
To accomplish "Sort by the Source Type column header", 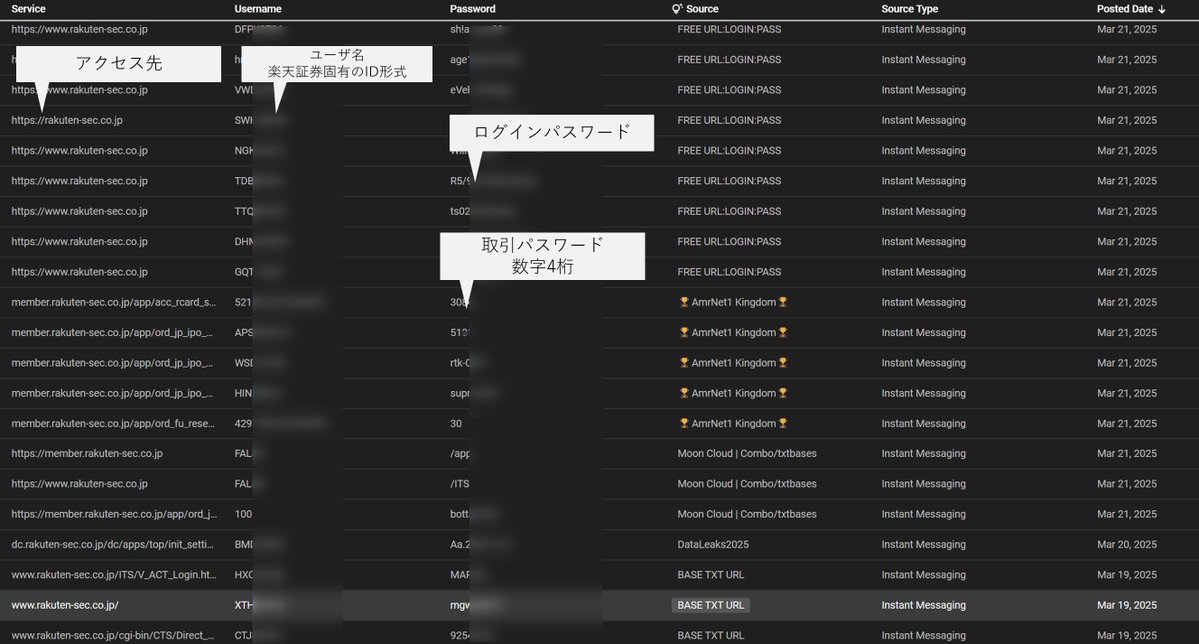I will (x=909, y=9).
